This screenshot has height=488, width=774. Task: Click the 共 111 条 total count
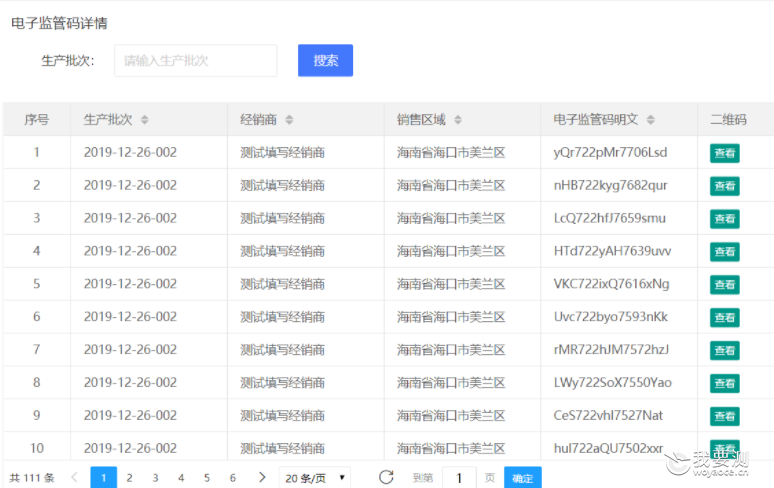tap(32, 478)
